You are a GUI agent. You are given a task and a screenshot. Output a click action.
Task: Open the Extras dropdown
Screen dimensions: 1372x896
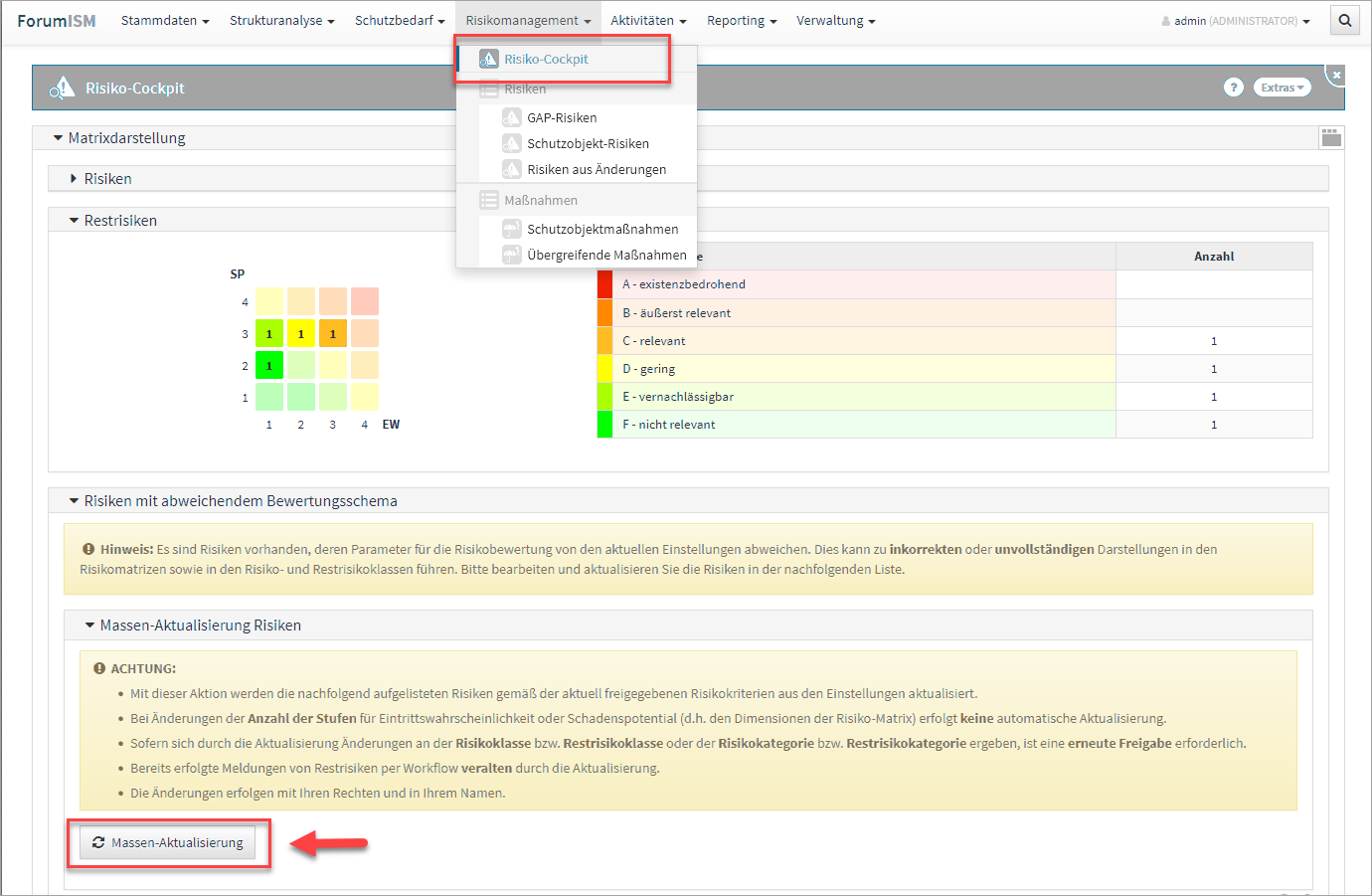pyautogui.click(x=1282, y=88)
